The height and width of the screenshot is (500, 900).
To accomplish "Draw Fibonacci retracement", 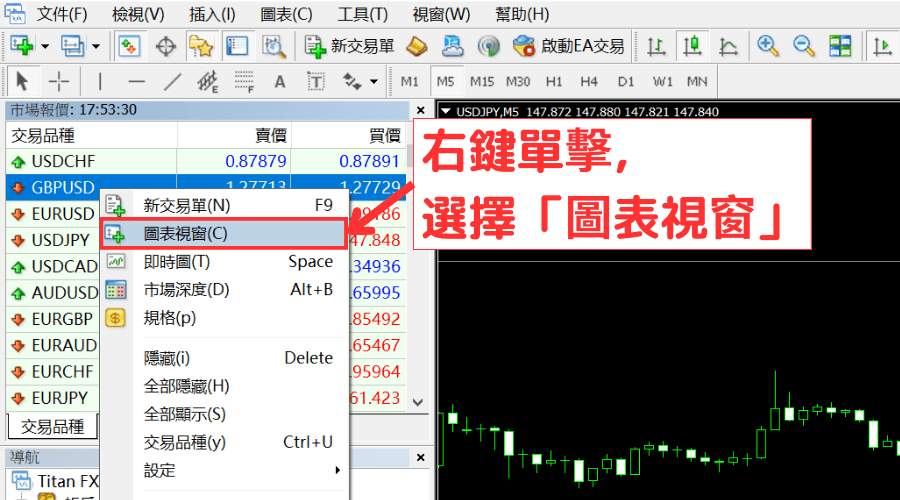I will (x=244, y=82).
